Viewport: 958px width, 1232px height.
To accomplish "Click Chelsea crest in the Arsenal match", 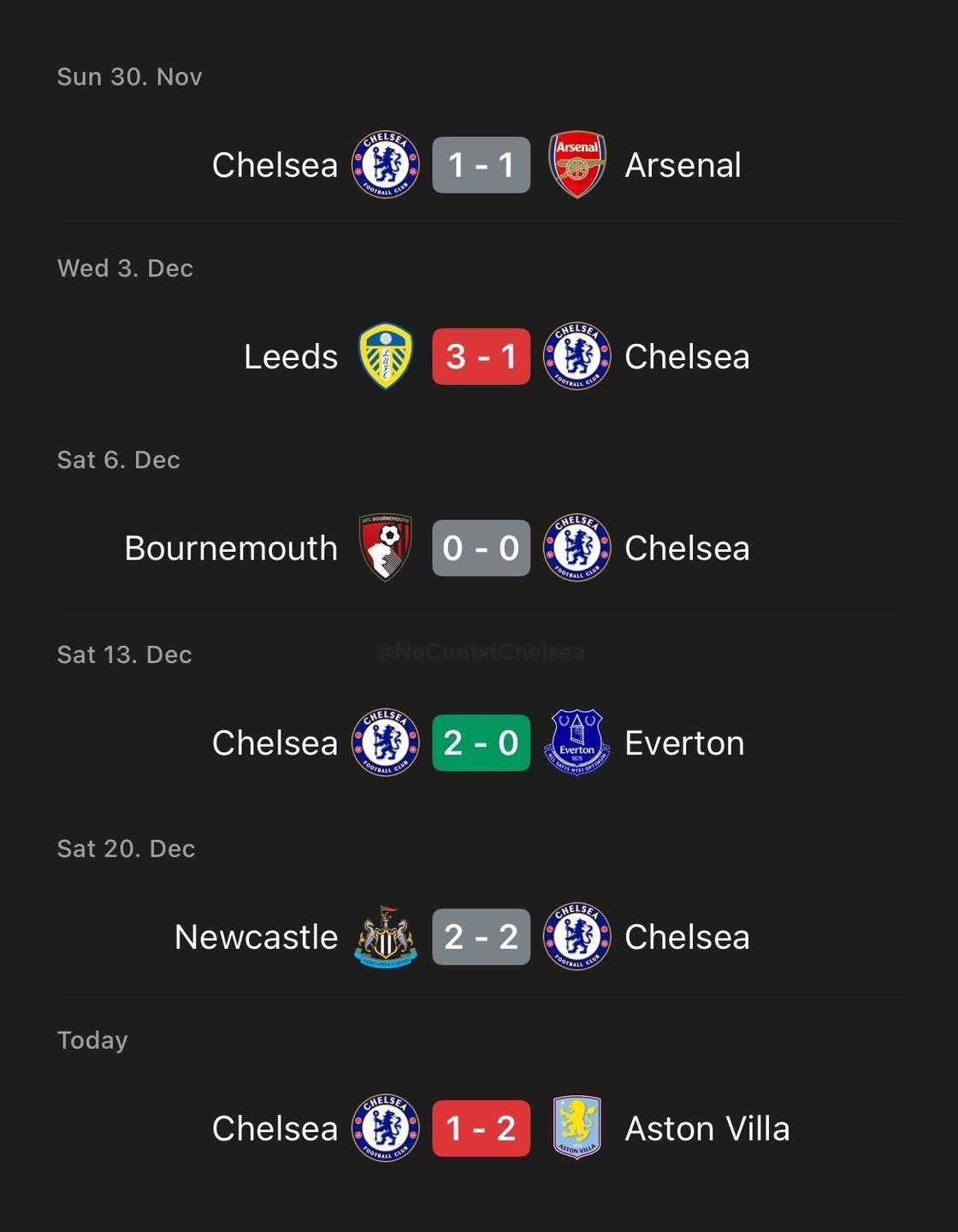I will tap(386, 164).
